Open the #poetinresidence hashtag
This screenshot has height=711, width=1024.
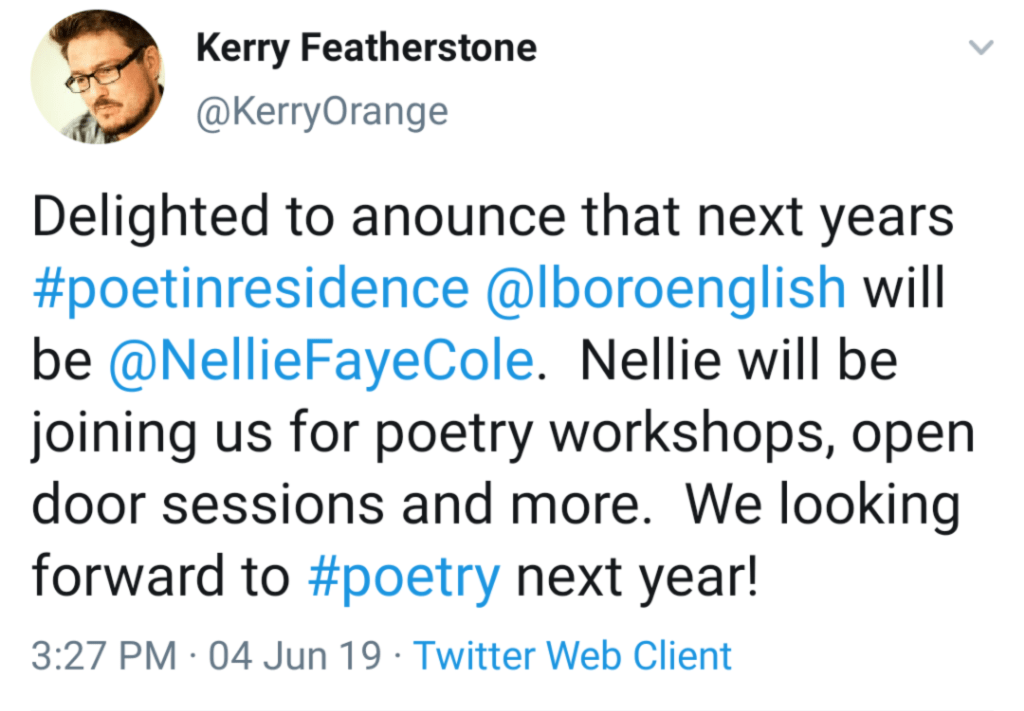click(249, 290)
